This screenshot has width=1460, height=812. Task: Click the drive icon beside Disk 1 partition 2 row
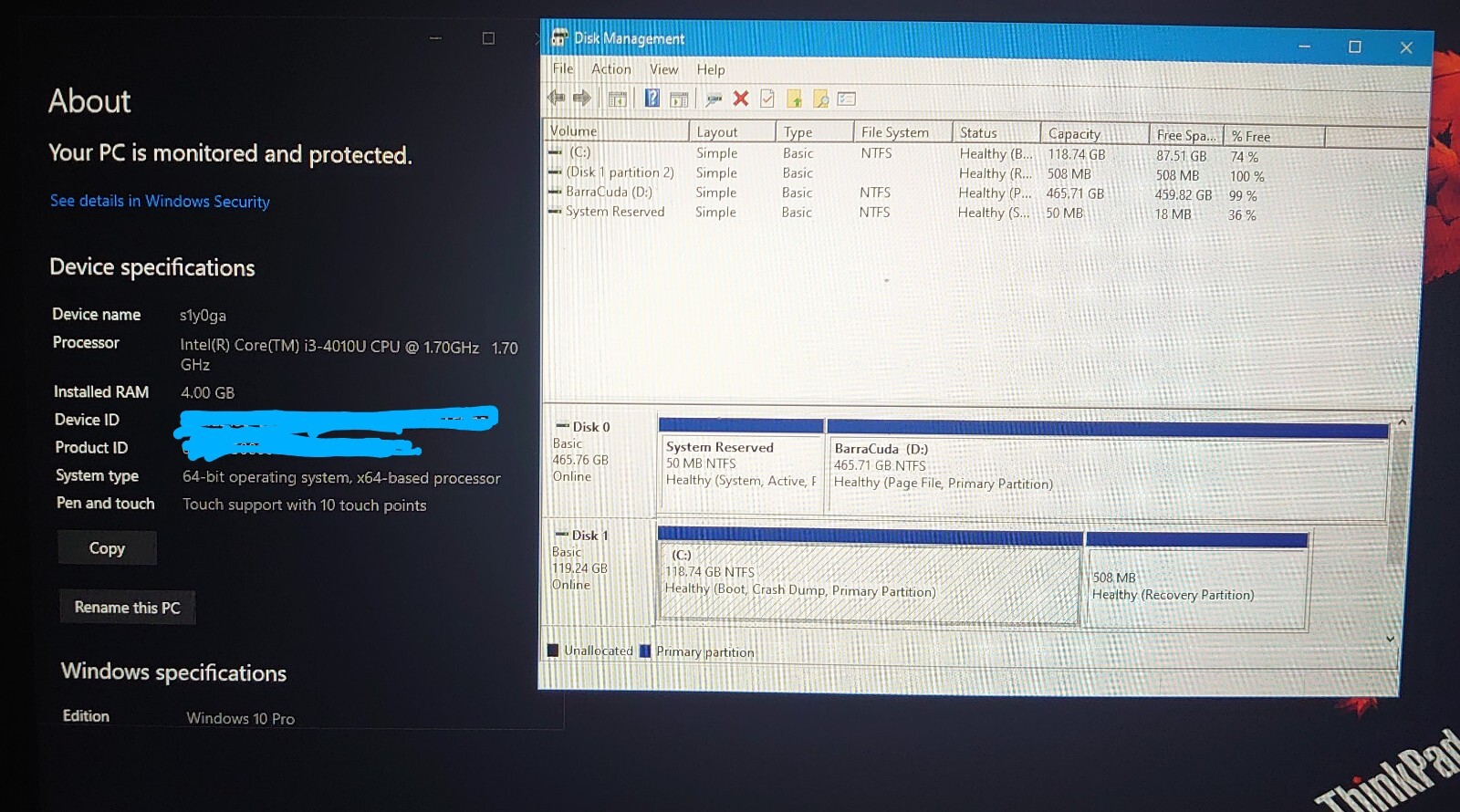[555, 172]
